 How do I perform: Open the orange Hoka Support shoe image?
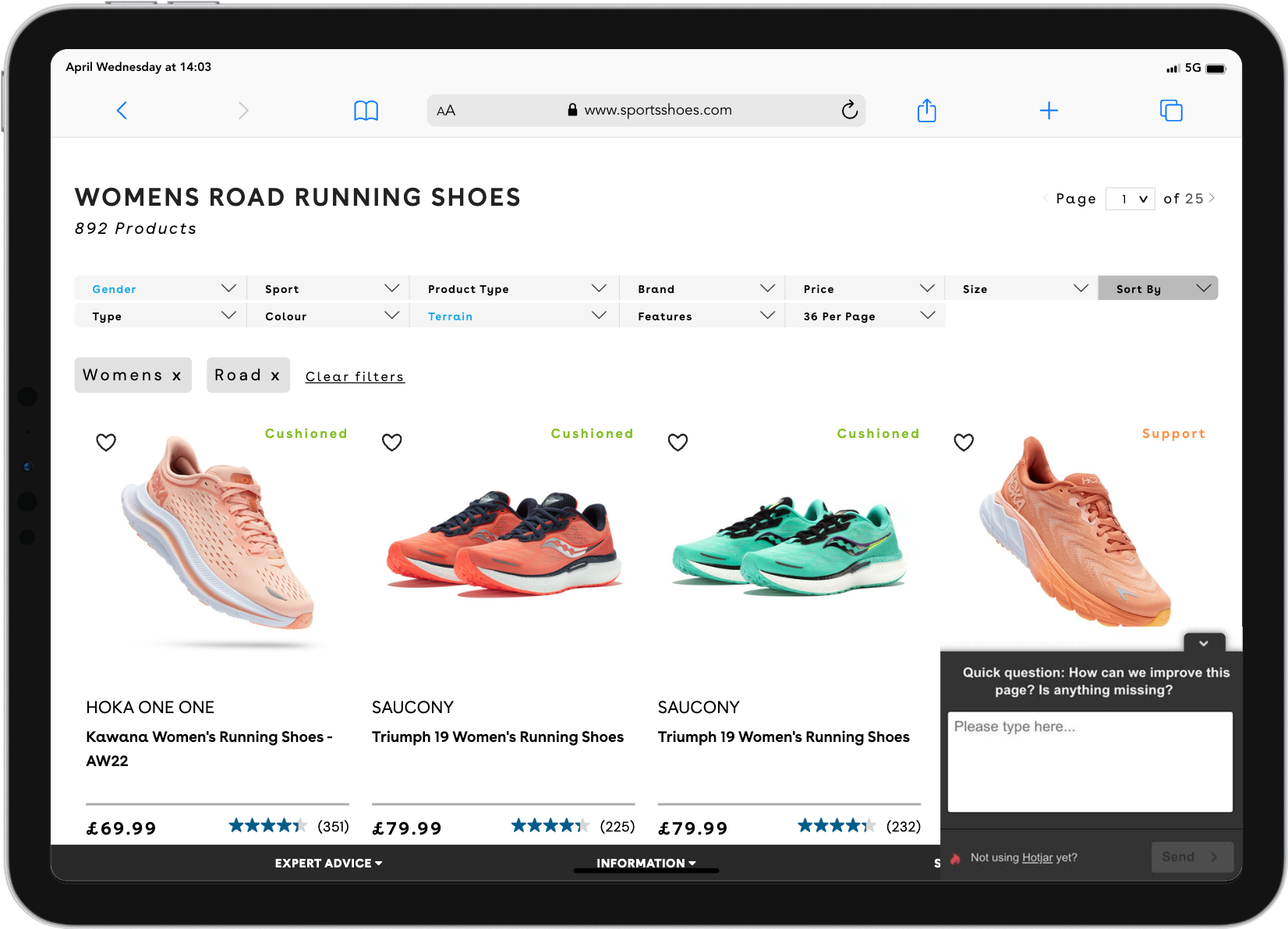pos(1074,532)
